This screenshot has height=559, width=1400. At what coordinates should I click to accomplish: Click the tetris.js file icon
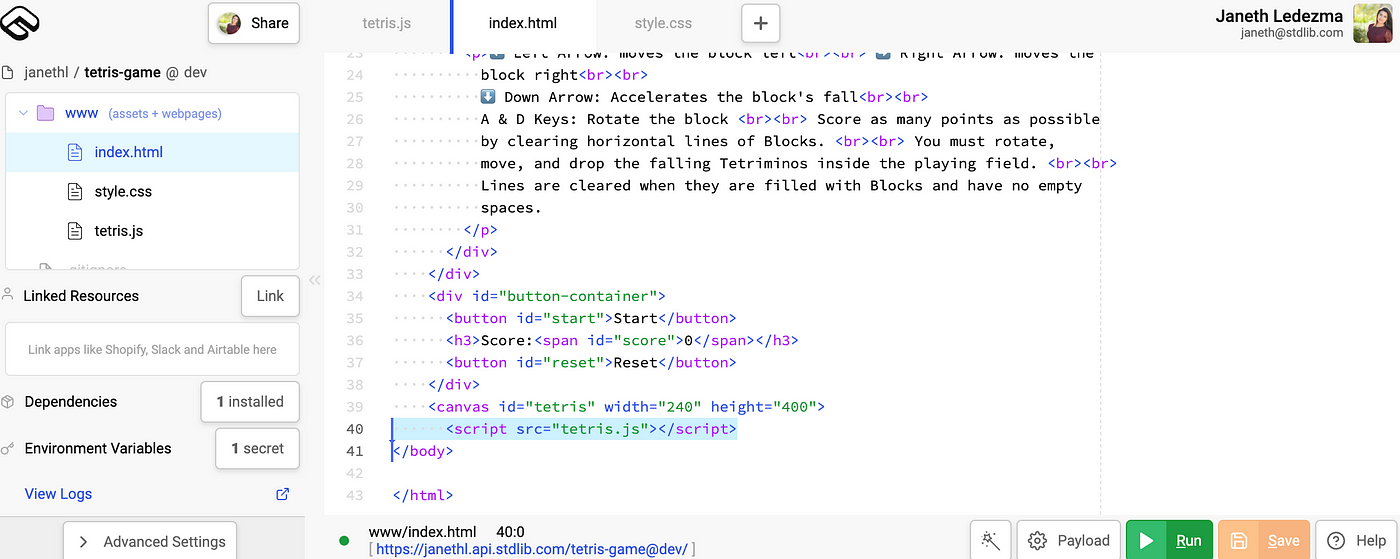click(x=75, y=231)
